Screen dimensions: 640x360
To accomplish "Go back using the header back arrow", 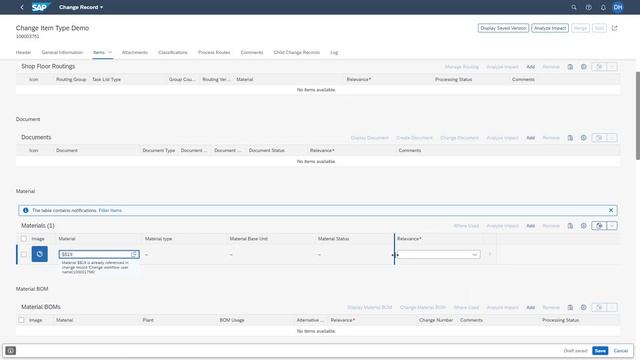I will tap(22, 7).
